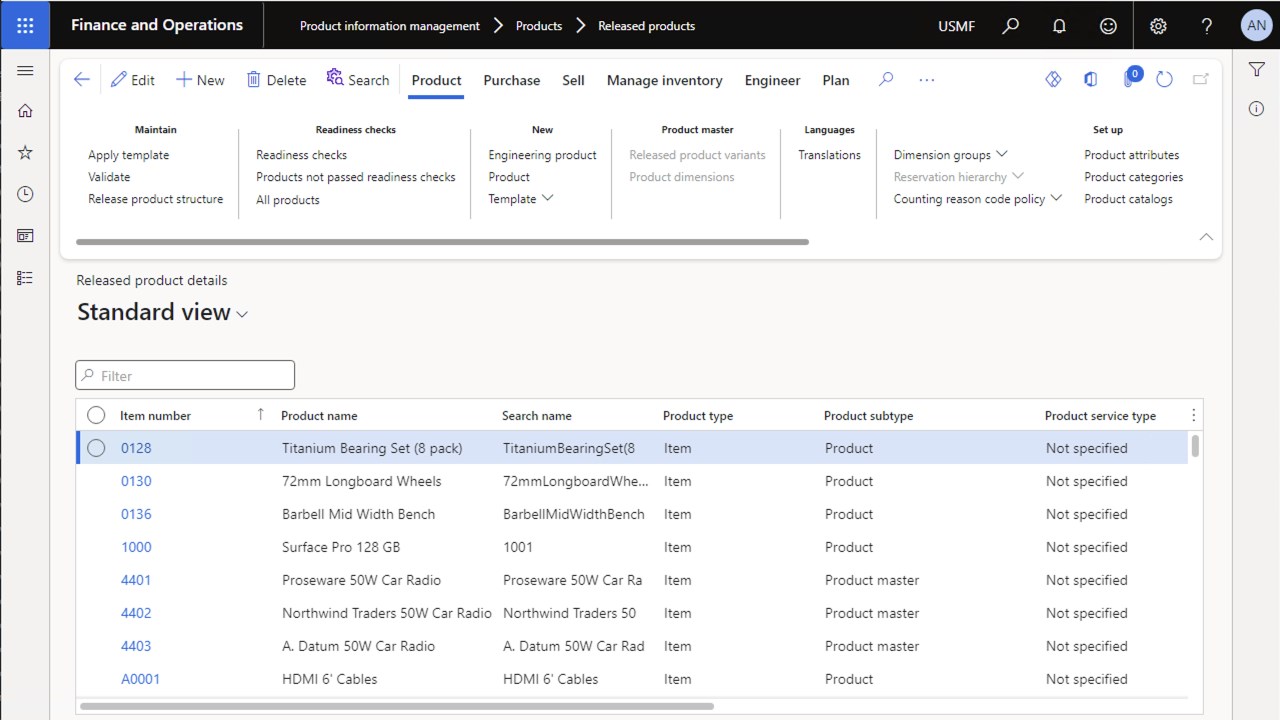Expand the Template dropdown
The height and width of the screenshot is (720, 1280).
[521, 199]
